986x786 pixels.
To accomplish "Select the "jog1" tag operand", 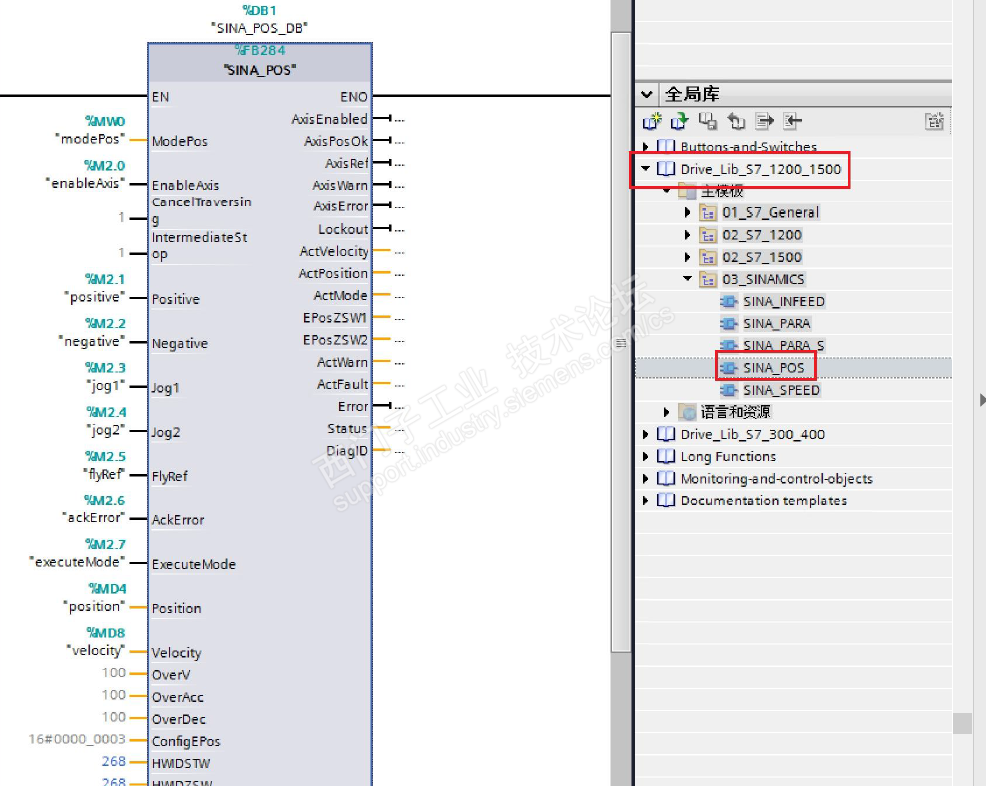I will tap(106, 385).
